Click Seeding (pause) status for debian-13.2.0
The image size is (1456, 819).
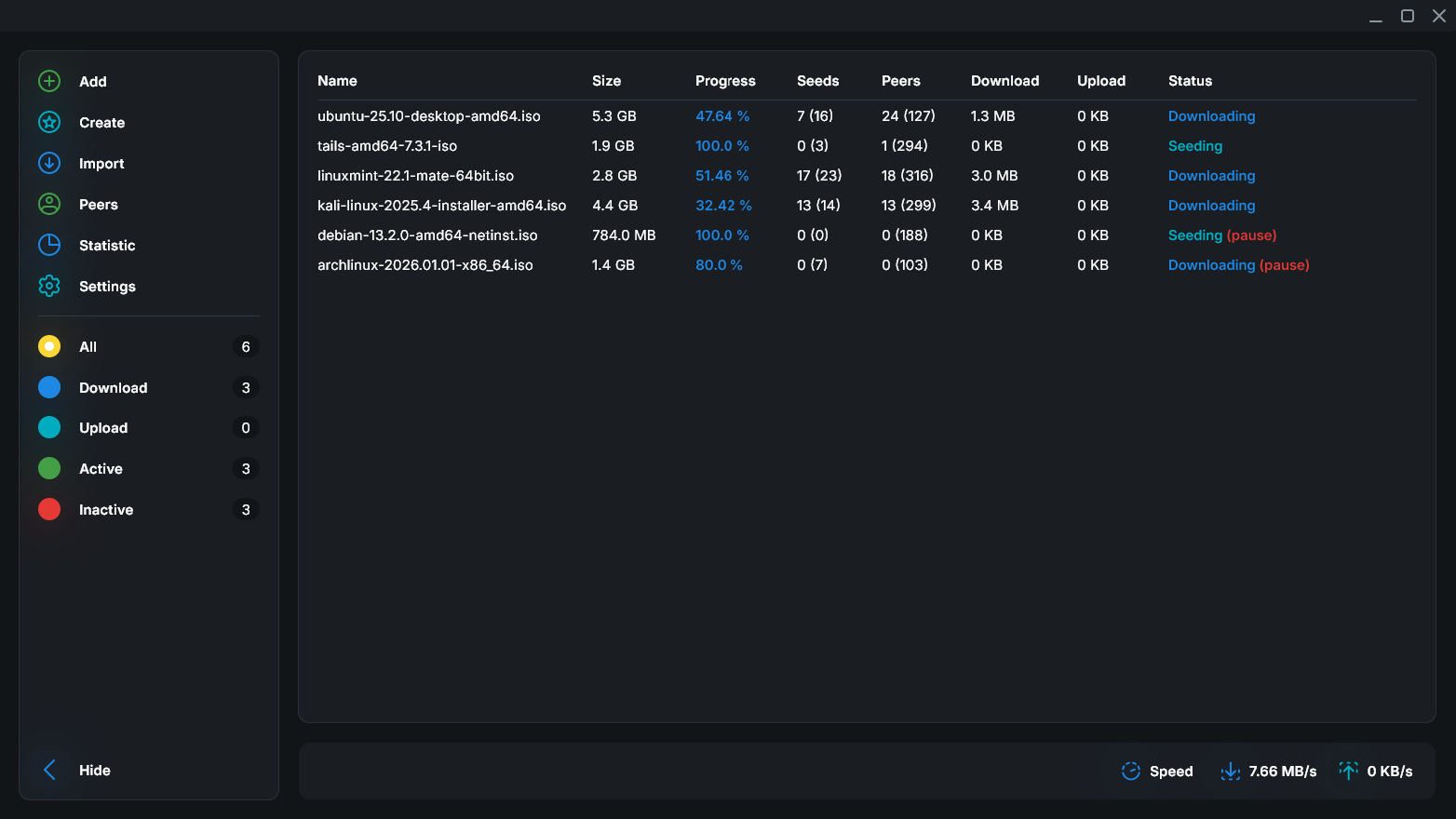[x=1222, y=235]
